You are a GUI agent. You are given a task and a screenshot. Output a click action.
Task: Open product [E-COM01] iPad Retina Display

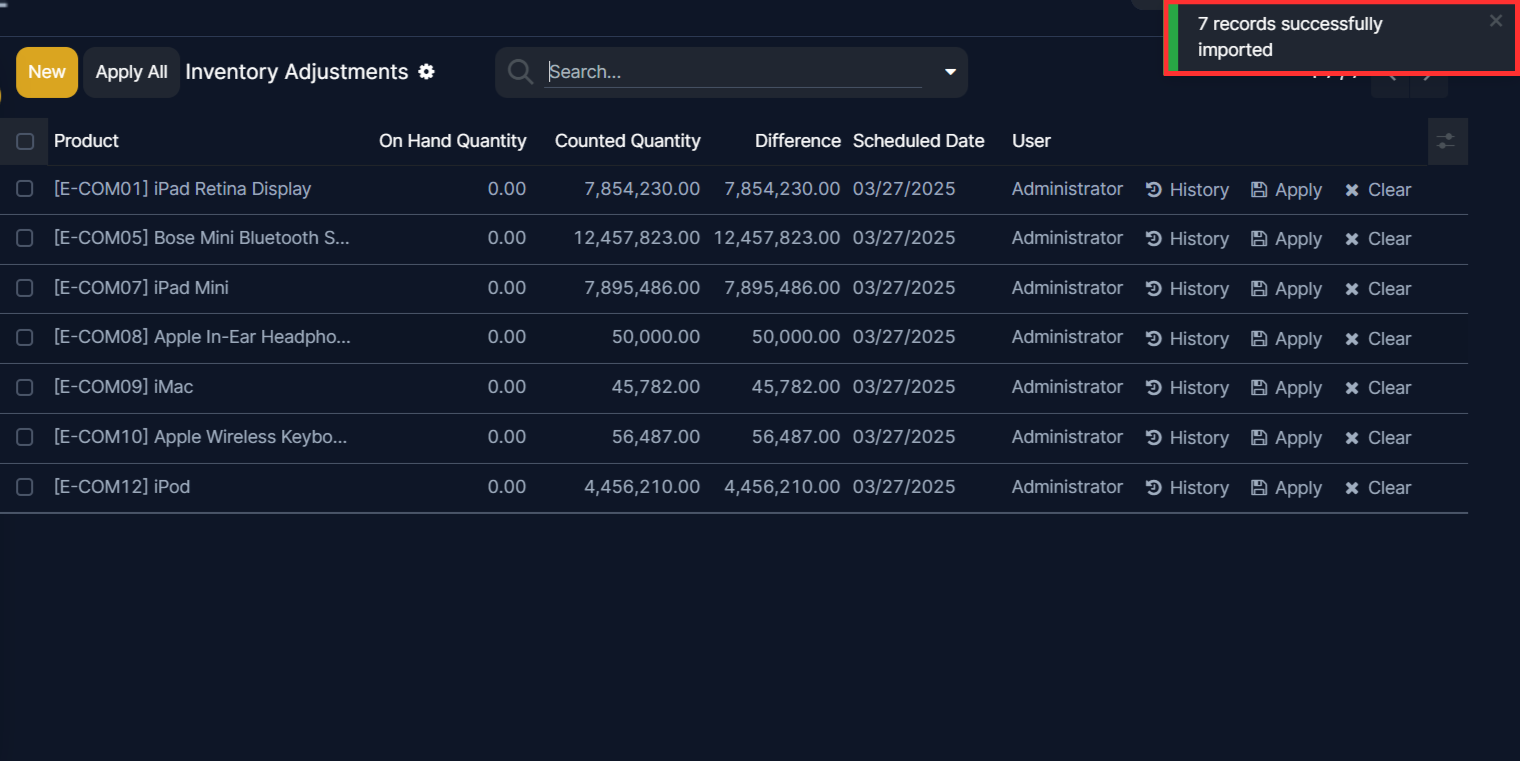182,189
